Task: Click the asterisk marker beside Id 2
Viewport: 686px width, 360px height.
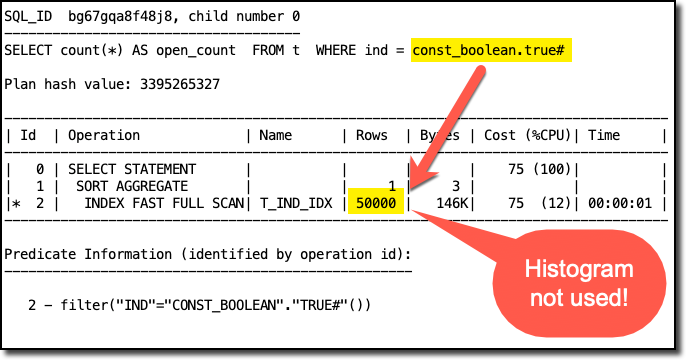Action: [16, 203]
